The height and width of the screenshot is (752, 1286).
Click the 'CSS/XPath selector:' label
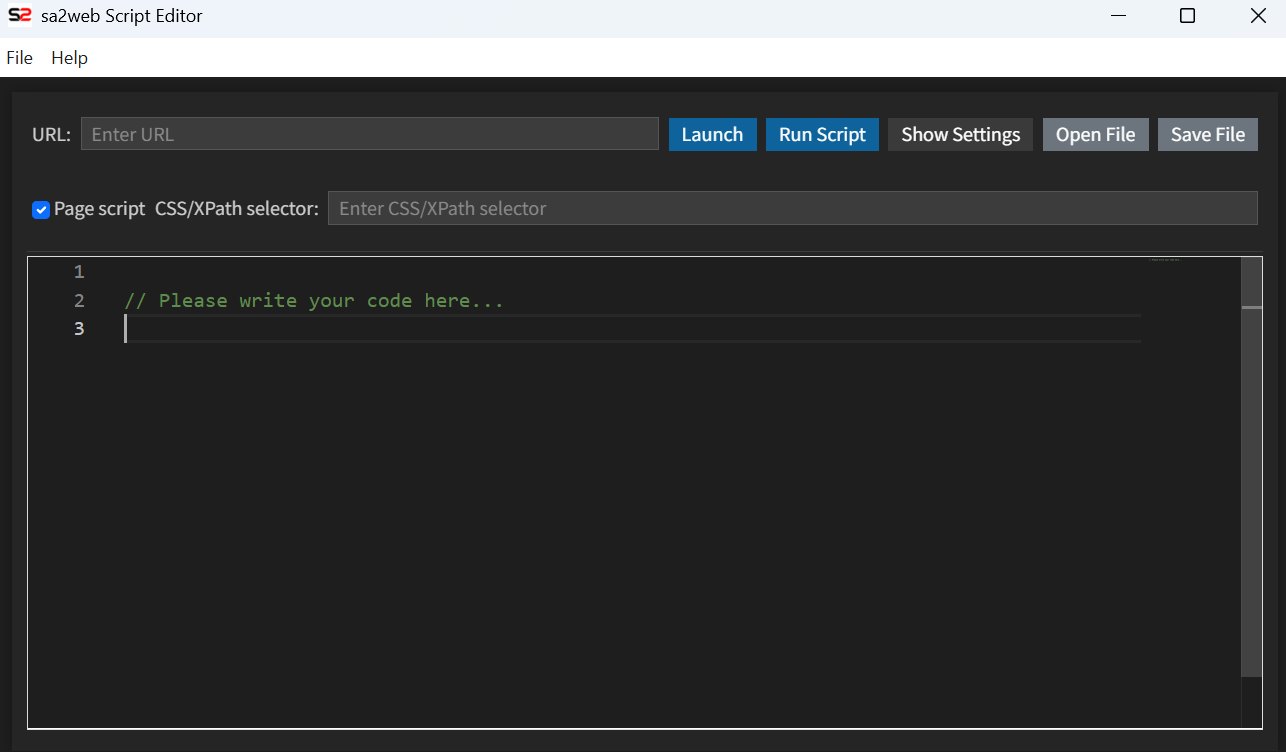237,209
